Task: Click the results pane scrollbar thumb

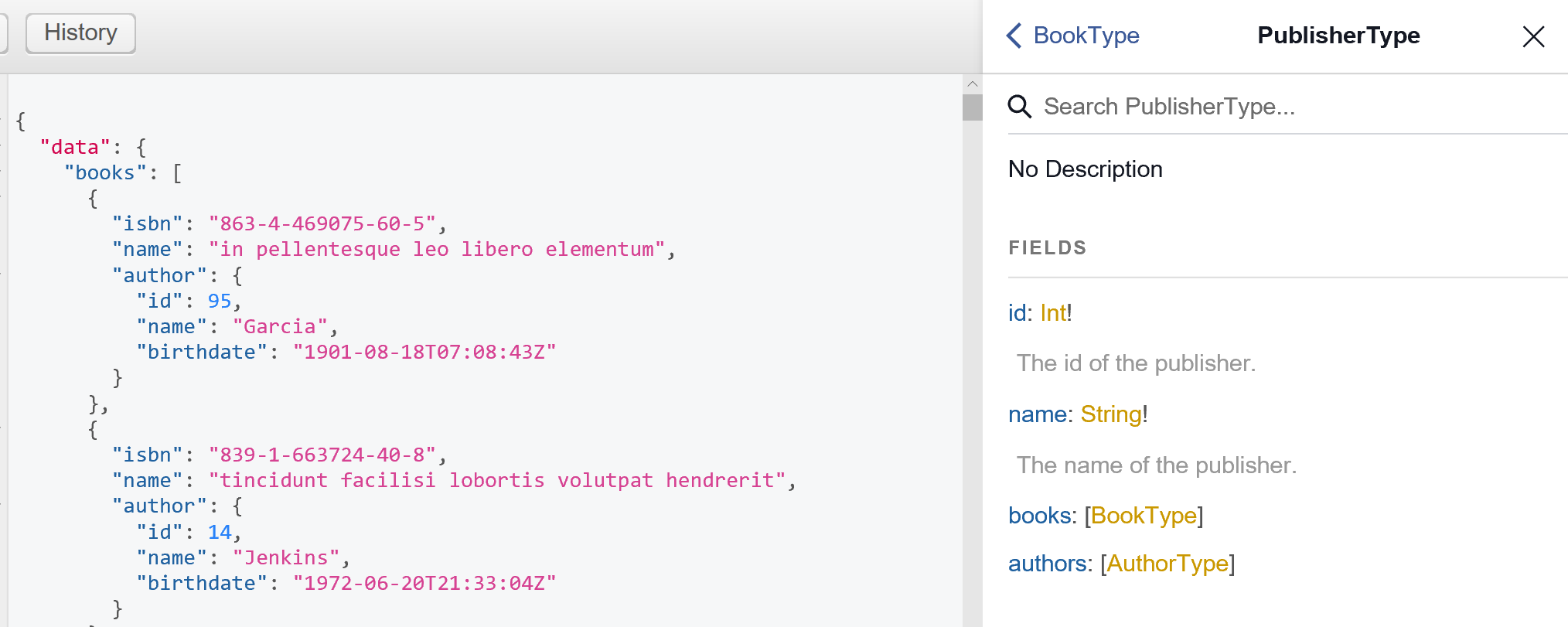Action: [972, 107]
